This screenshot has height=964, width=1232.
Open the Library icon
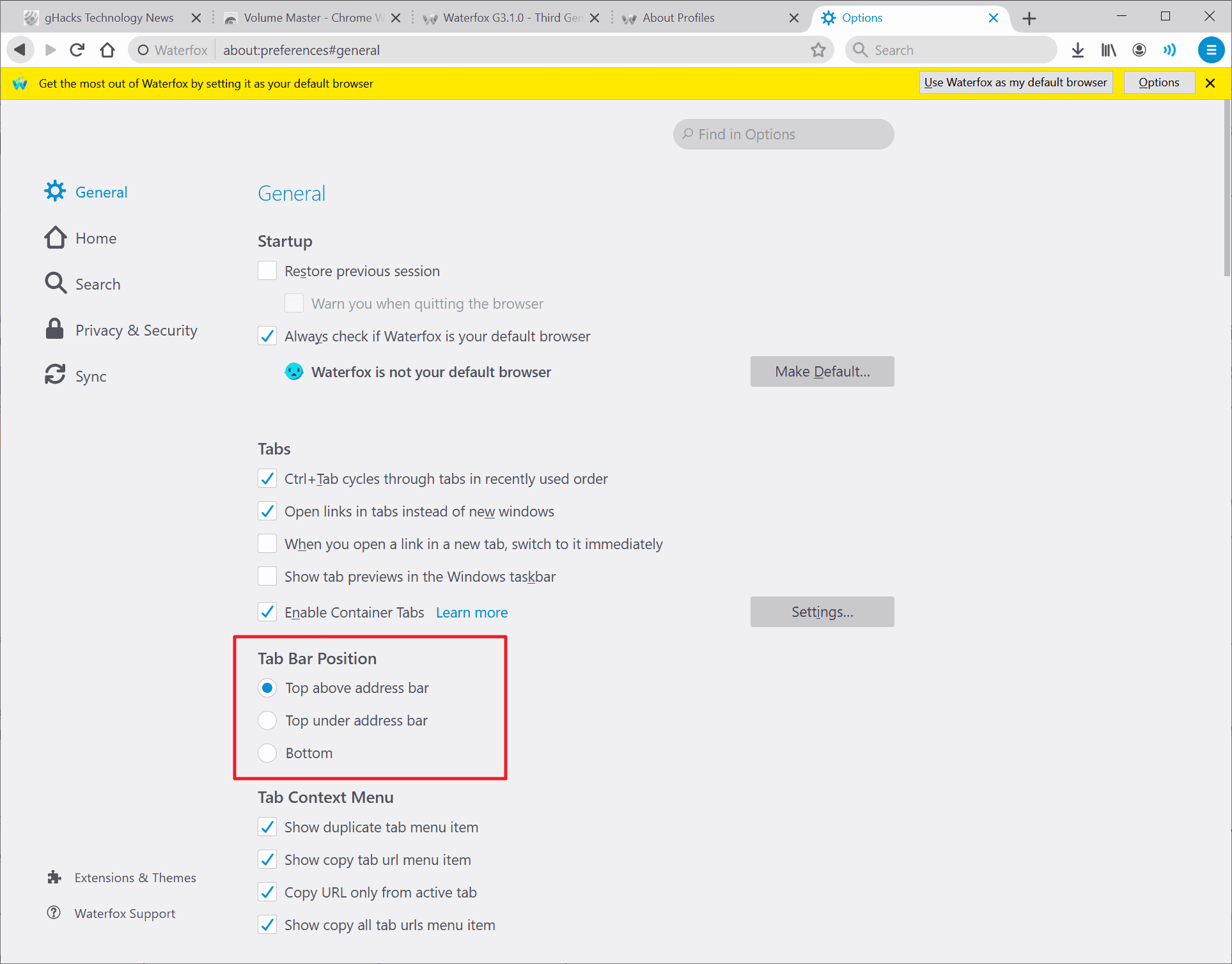tap(1108, 49)
